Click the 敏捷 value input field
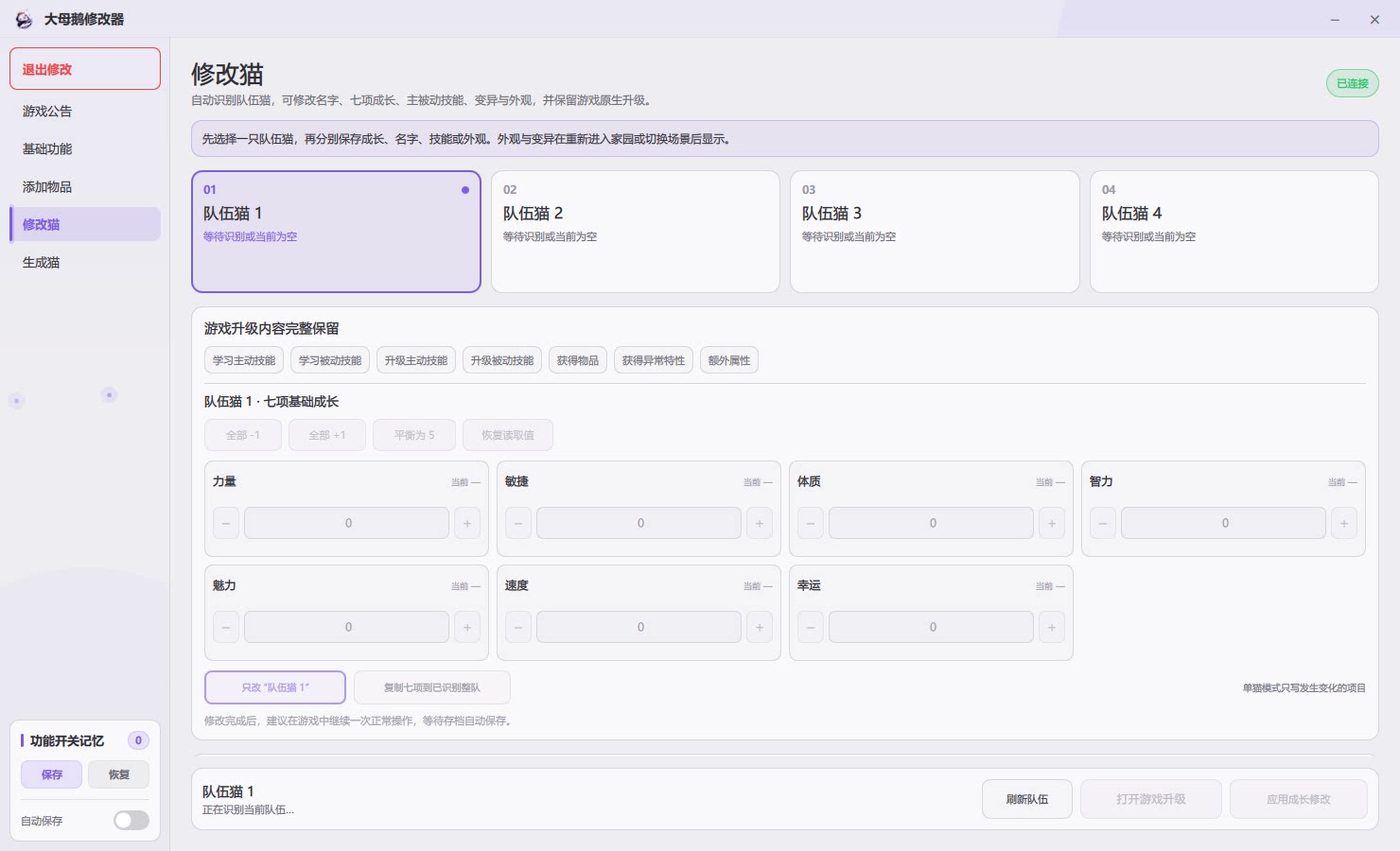This screenshot has width=1400, height=851. tap(639, 523)
